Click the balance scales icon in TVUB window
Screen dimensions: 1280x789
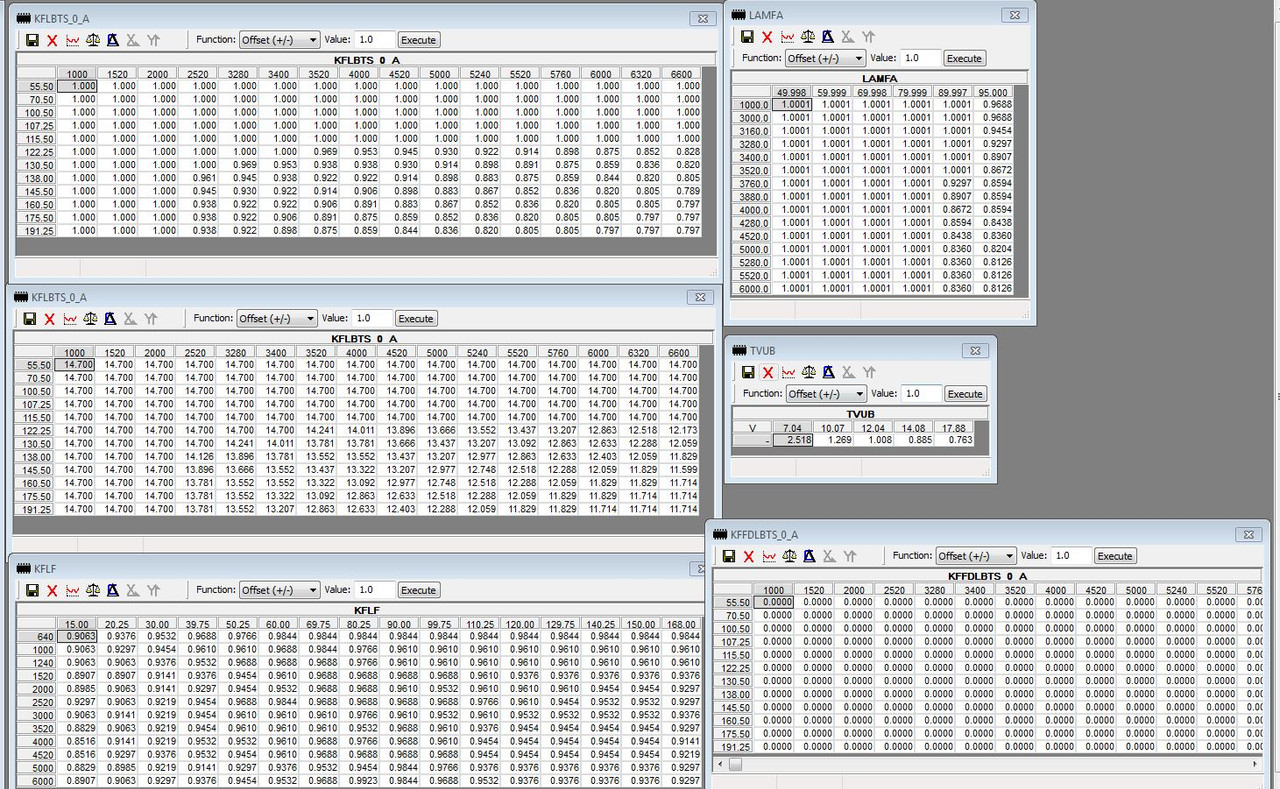[809, 372]
